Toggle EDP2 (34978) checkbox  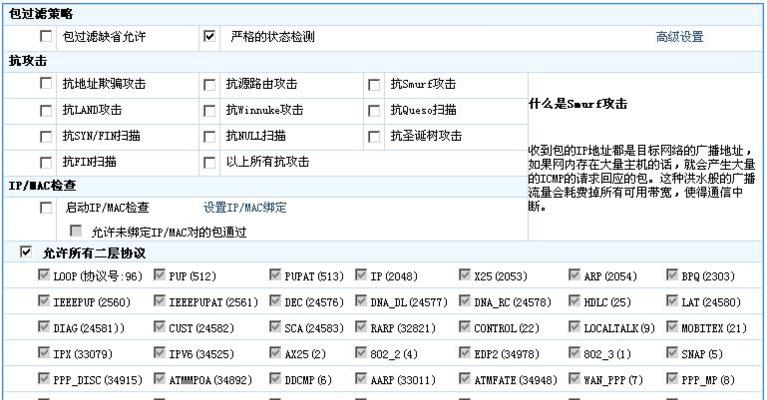click(465, 353)
